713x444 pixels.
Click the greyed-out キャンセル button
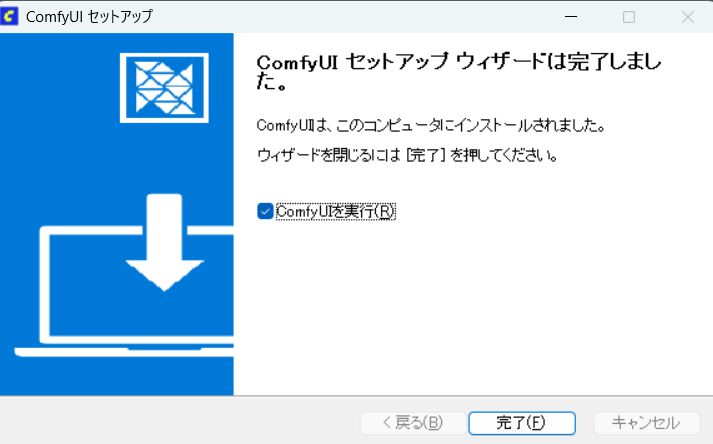point(646,423)
